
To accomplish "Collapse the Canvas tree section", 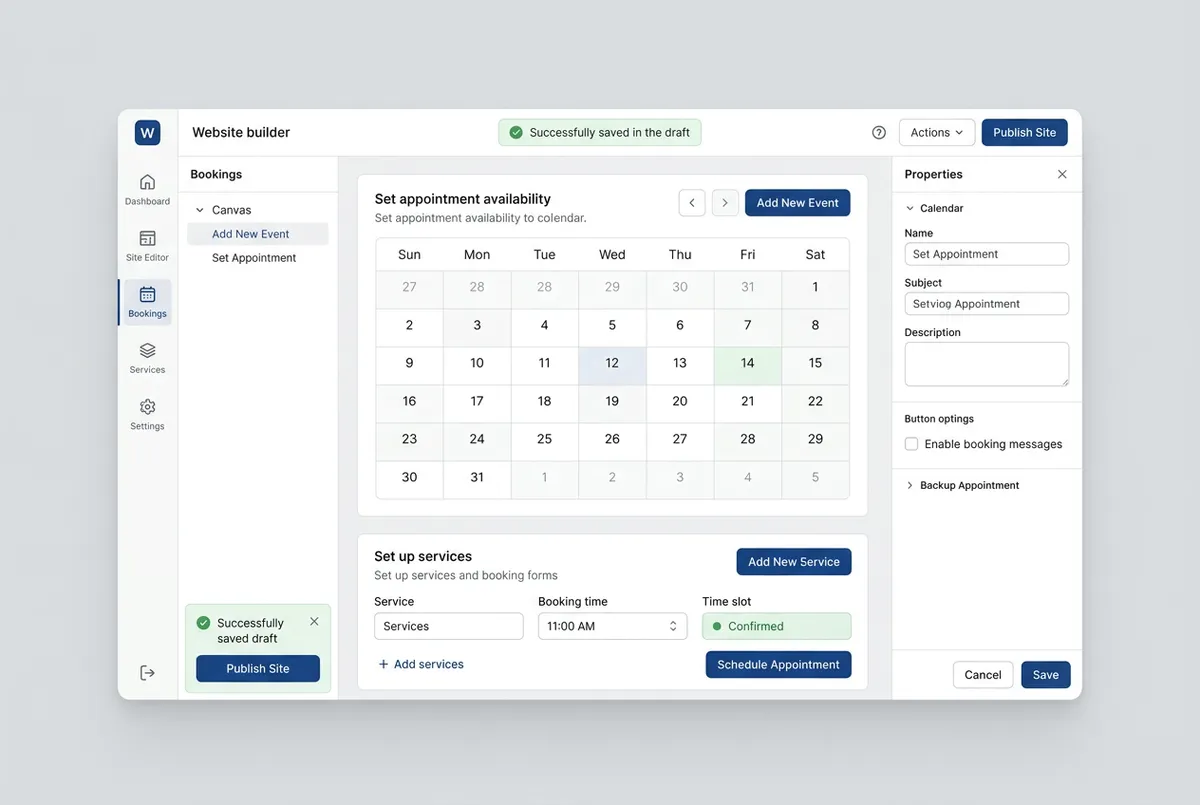I will click(200, 210).
